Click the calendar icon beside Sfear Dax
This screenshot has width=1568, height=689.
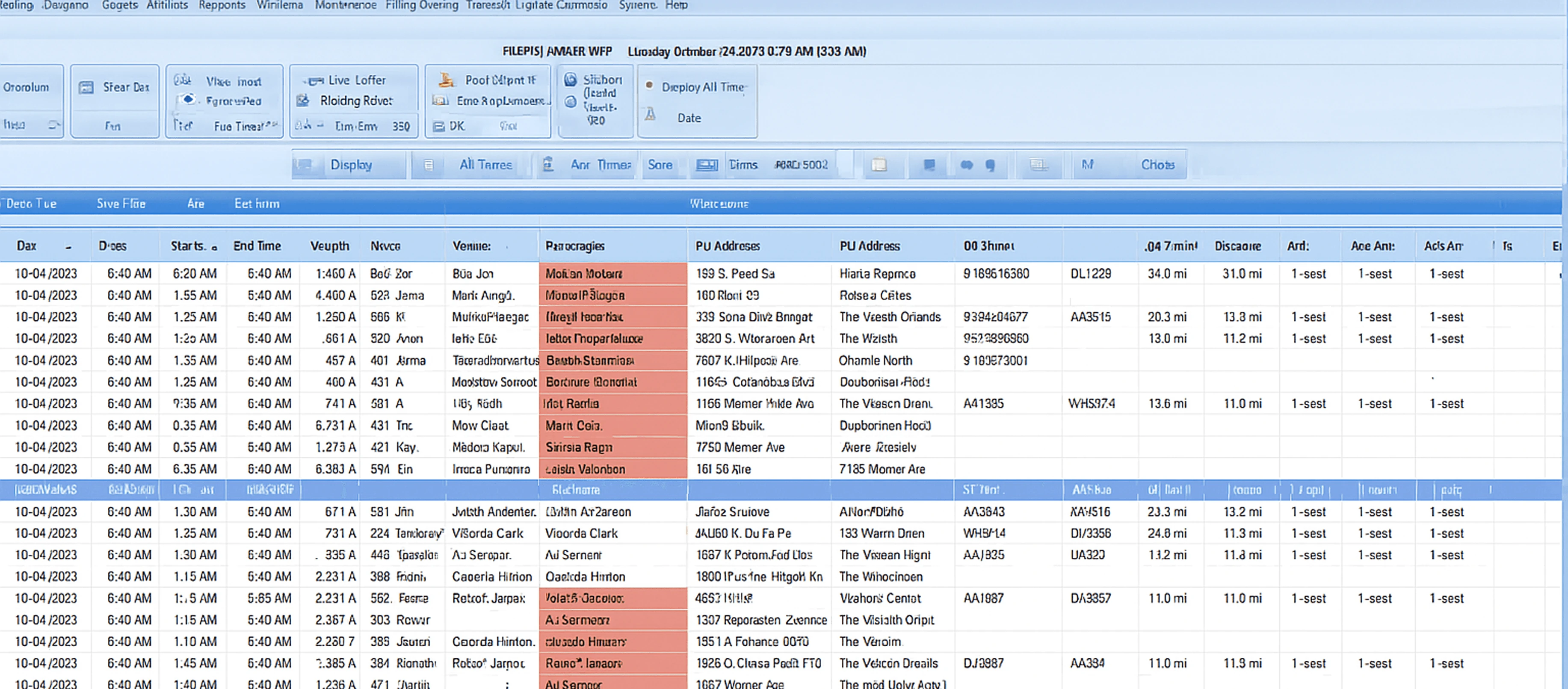click(x=86, y=88)
